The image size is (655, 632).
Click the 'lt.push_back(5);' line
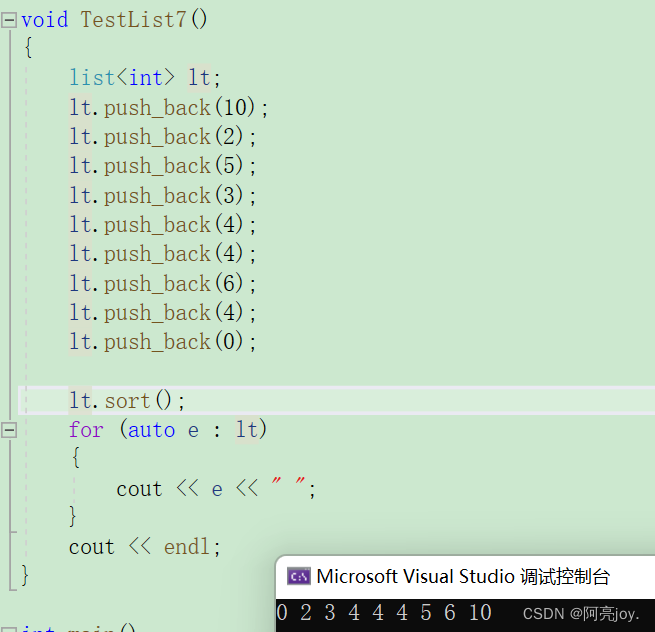click(x=162, y=166)
